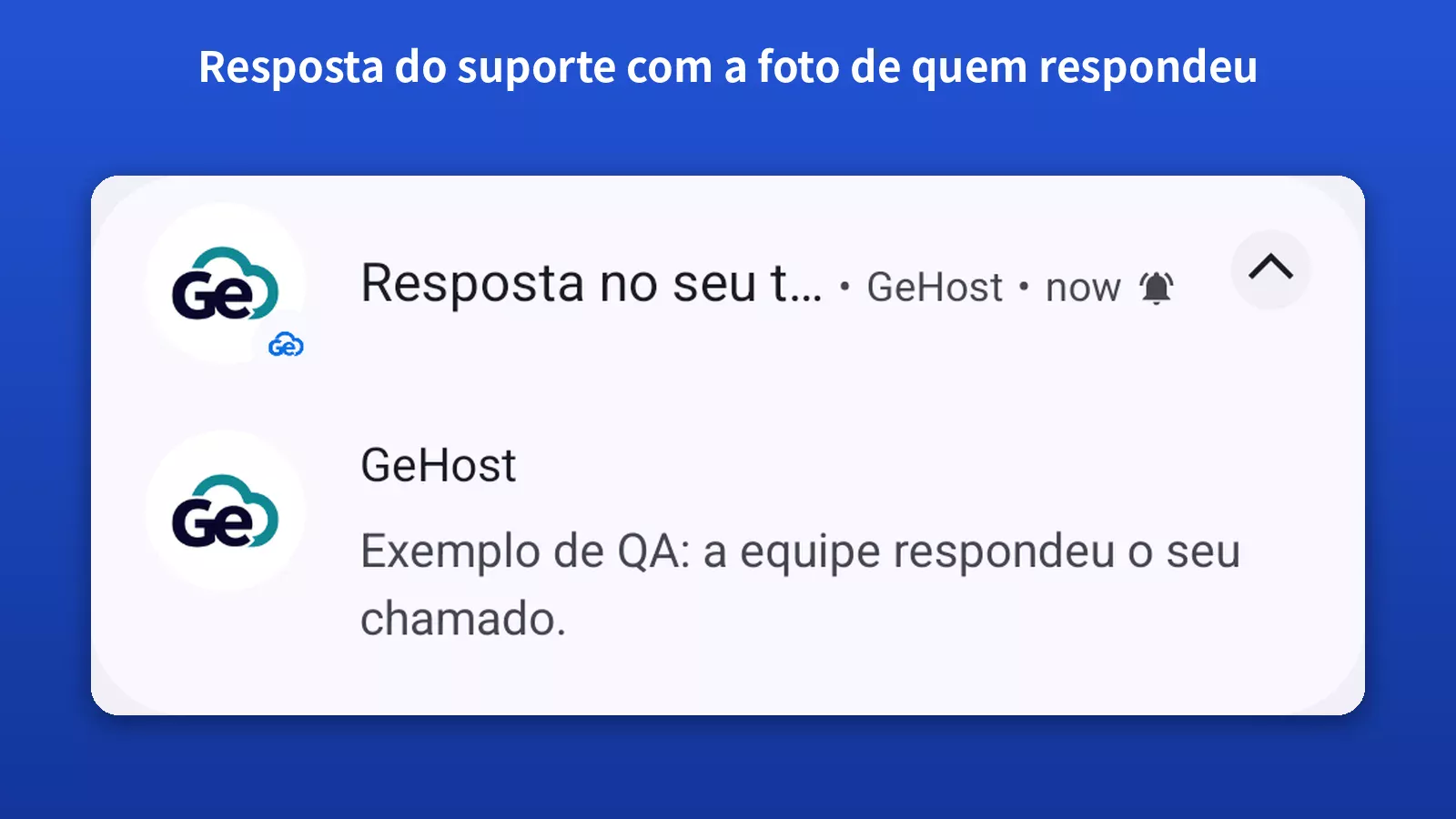1456x819 pixels.
Task: Tap the word 'chamado.' in the message
Action: point(463,619)
